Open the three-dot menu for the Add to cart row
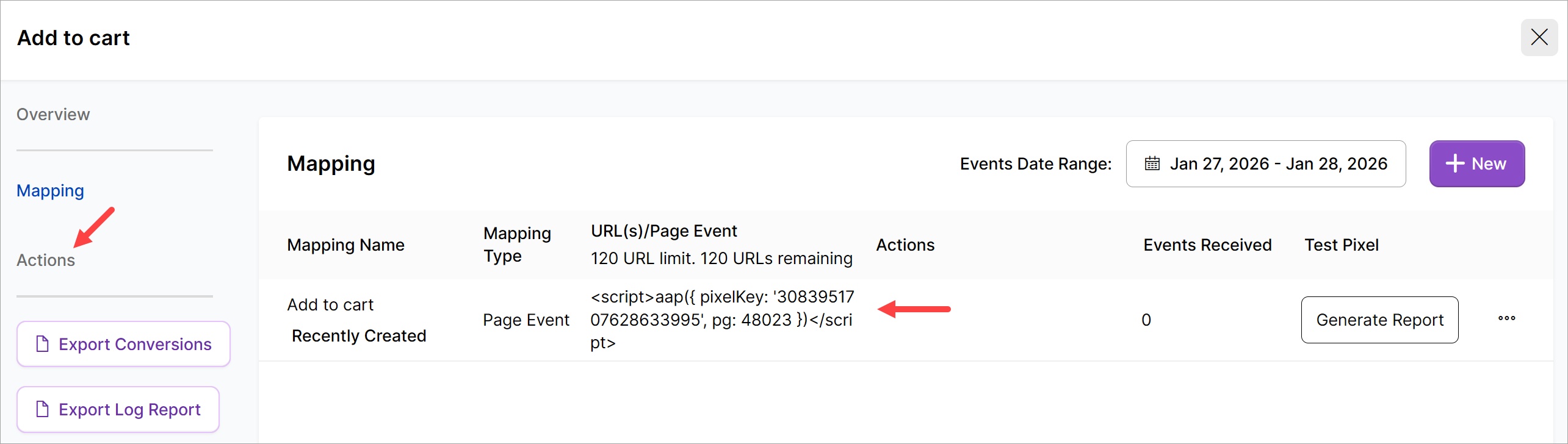This screenshot has width=1568, height=444. coord(1506,319)
